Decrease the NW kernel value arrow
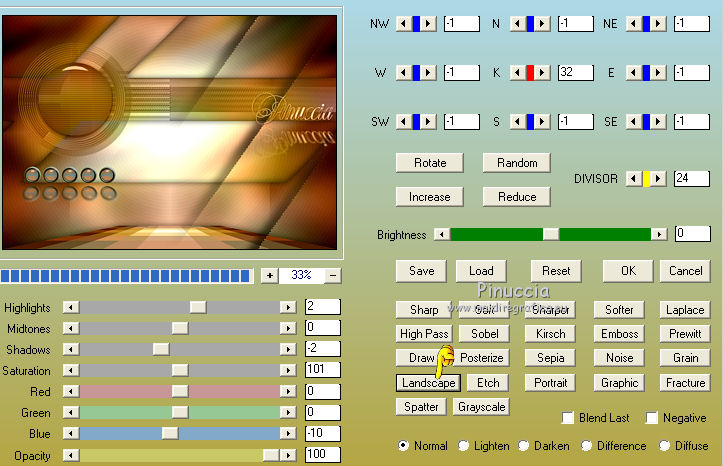The width and height of the screenshot is (723, 466). (403, 23)
